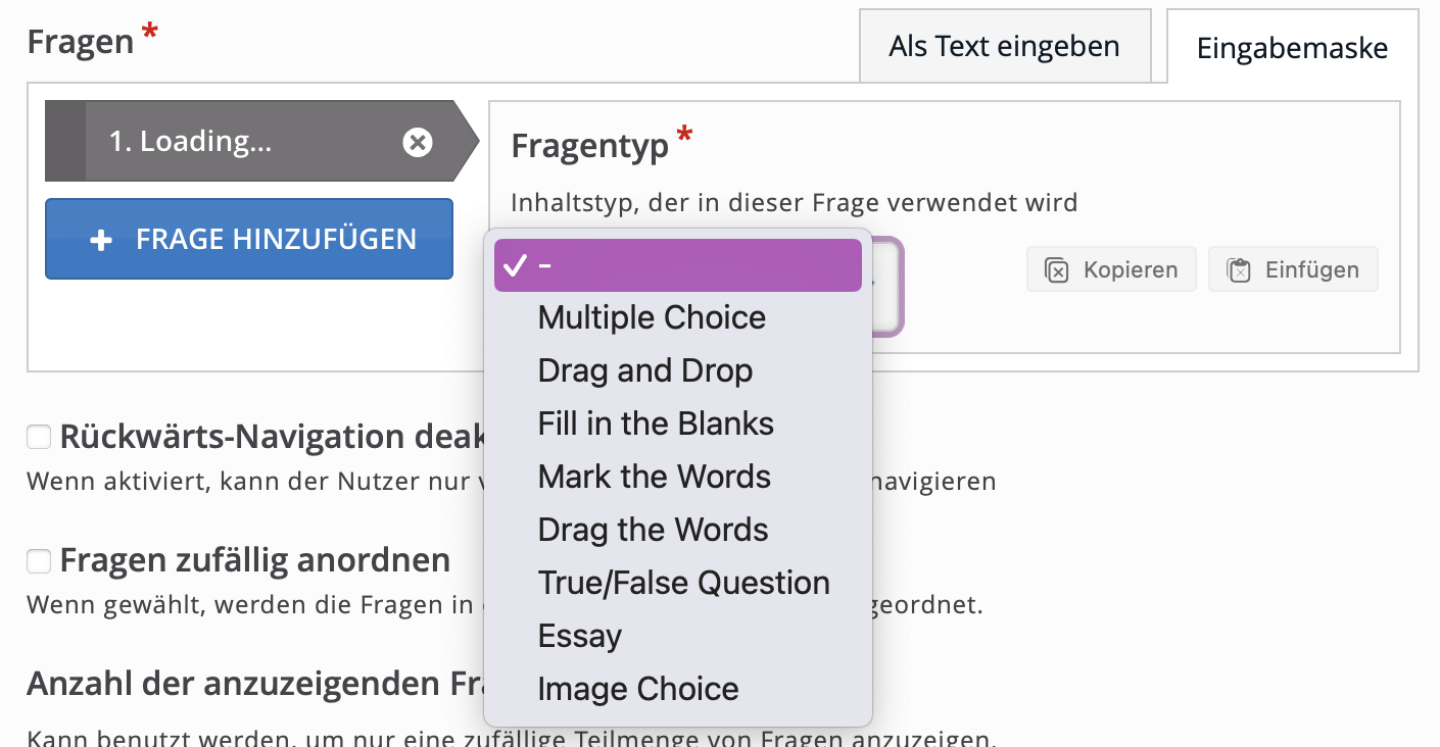Activate the Eingabemaske tab
Screen dimensions: 1440x747
tap(1290, 47)
